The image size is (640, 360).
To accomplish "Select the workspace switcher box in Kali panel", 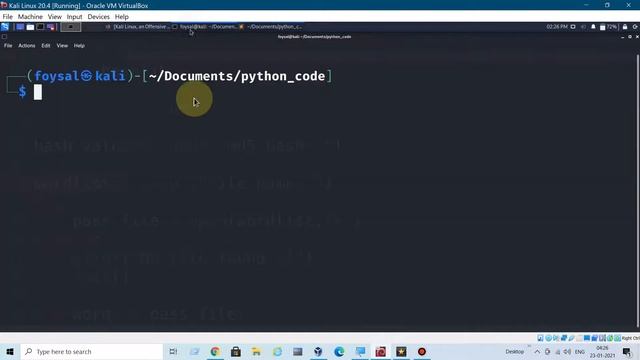I will point(71,27).
